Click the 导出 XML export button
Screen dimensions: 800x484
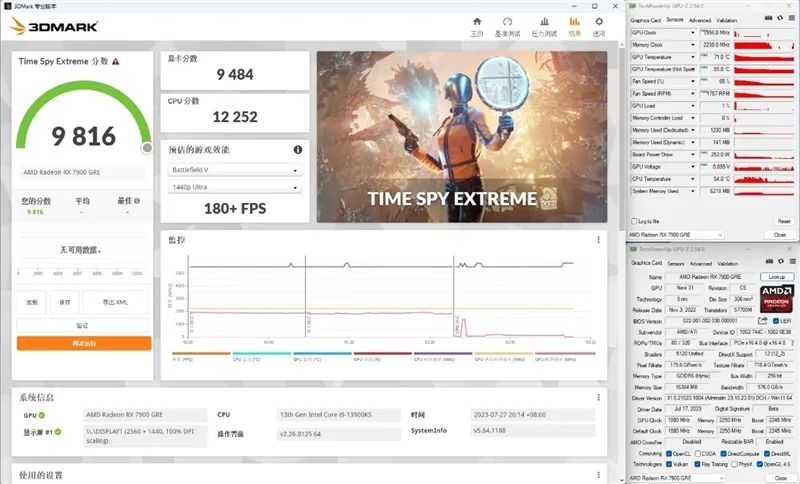click(x=115, y=302)
